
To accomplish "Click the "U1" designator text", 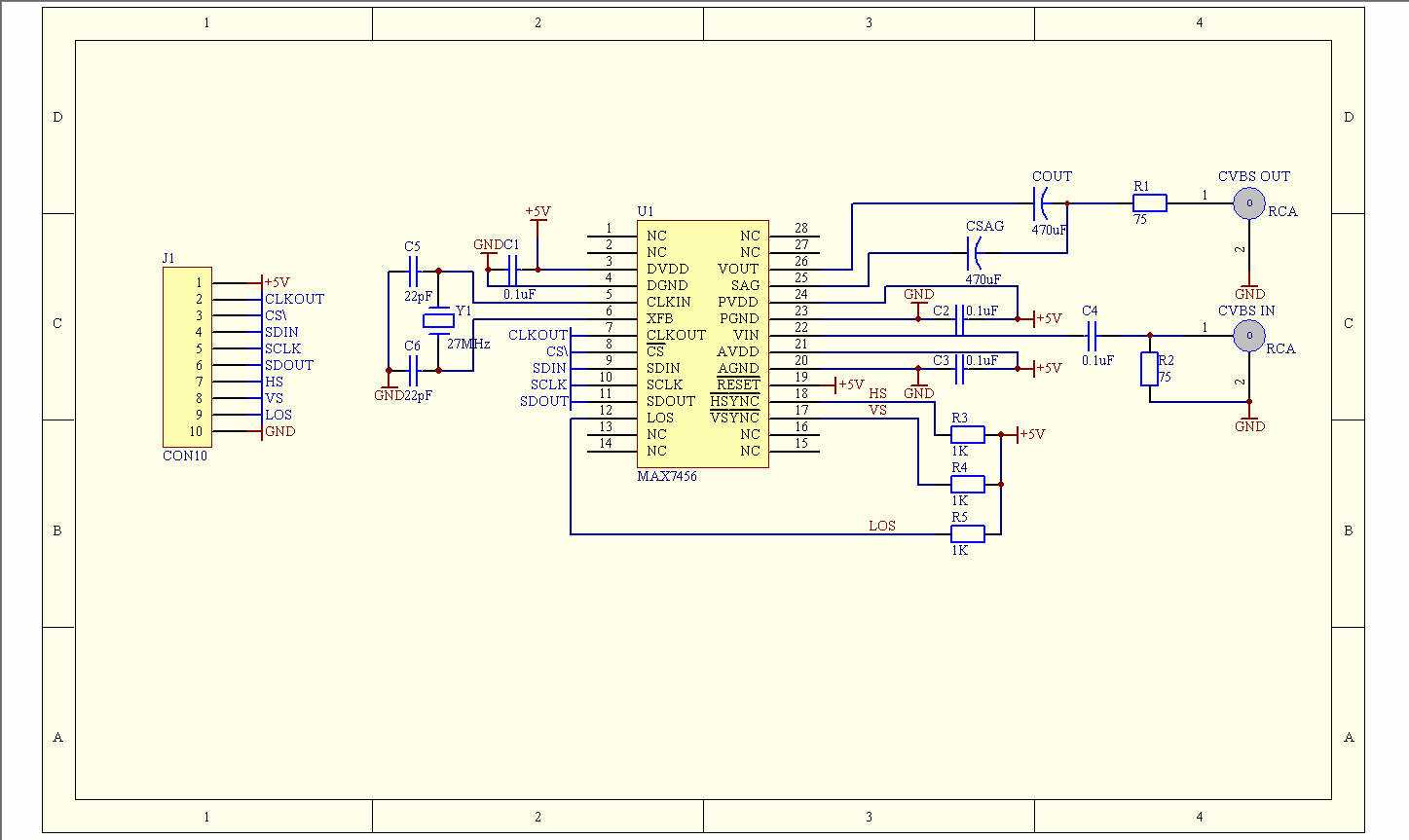I will pyautogui.click(x=646, y=211).
